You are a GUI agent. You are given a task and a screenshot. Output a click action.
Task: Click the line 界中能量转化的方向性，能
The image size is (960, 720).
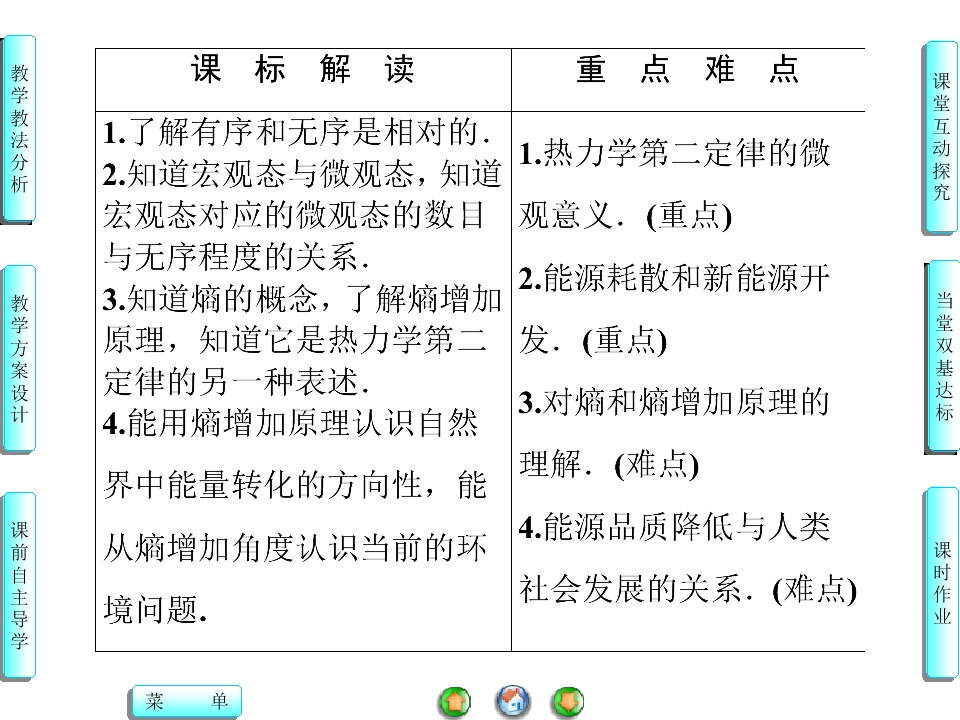pyautogui.click(x=295, y=485)
